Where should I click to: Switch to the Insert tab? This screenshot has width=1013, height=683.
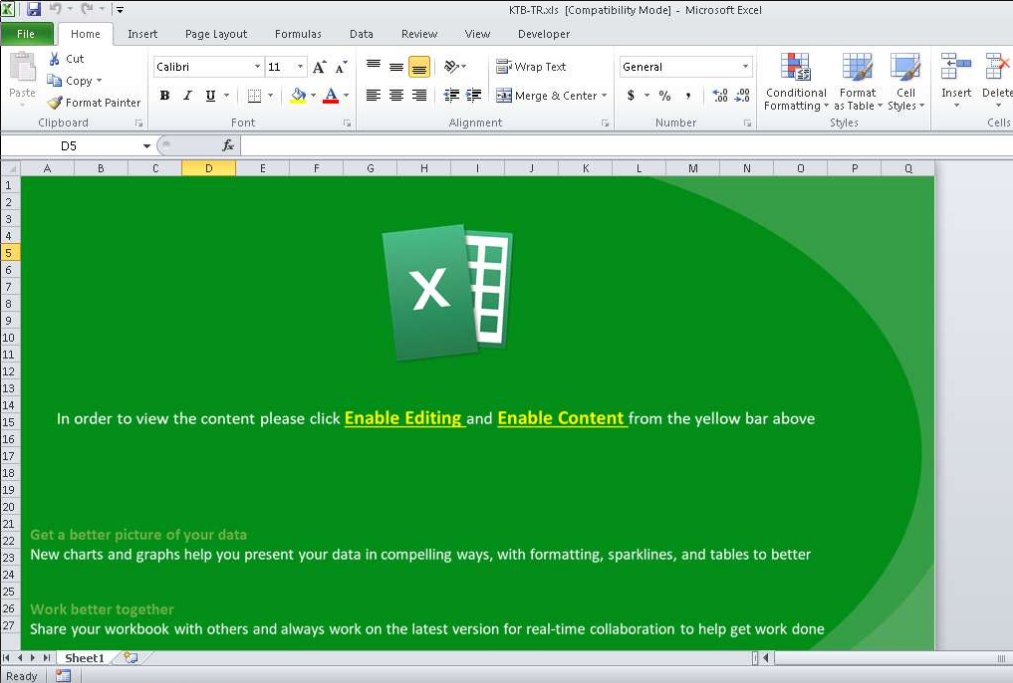(142, 34)
